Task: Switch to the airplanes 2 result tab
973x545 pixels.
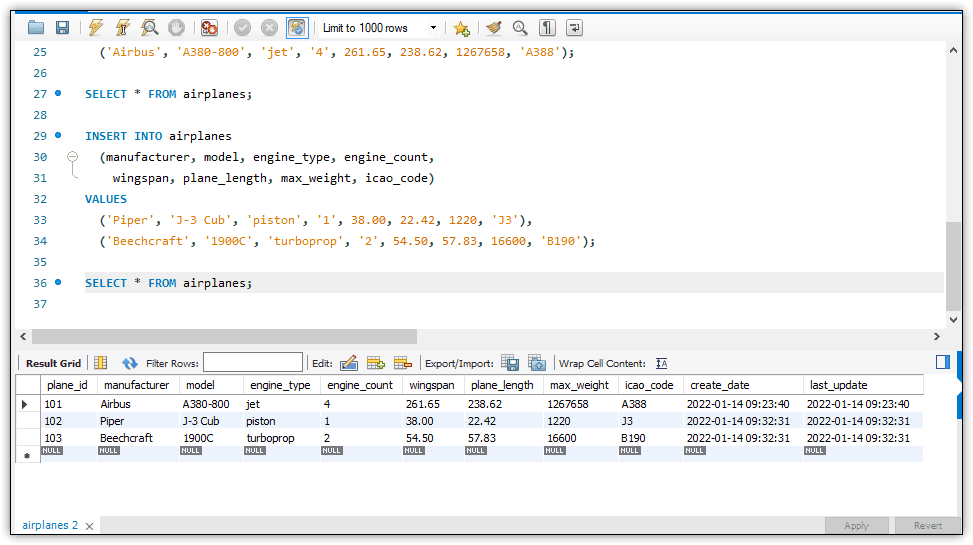Action: point(50,525)
